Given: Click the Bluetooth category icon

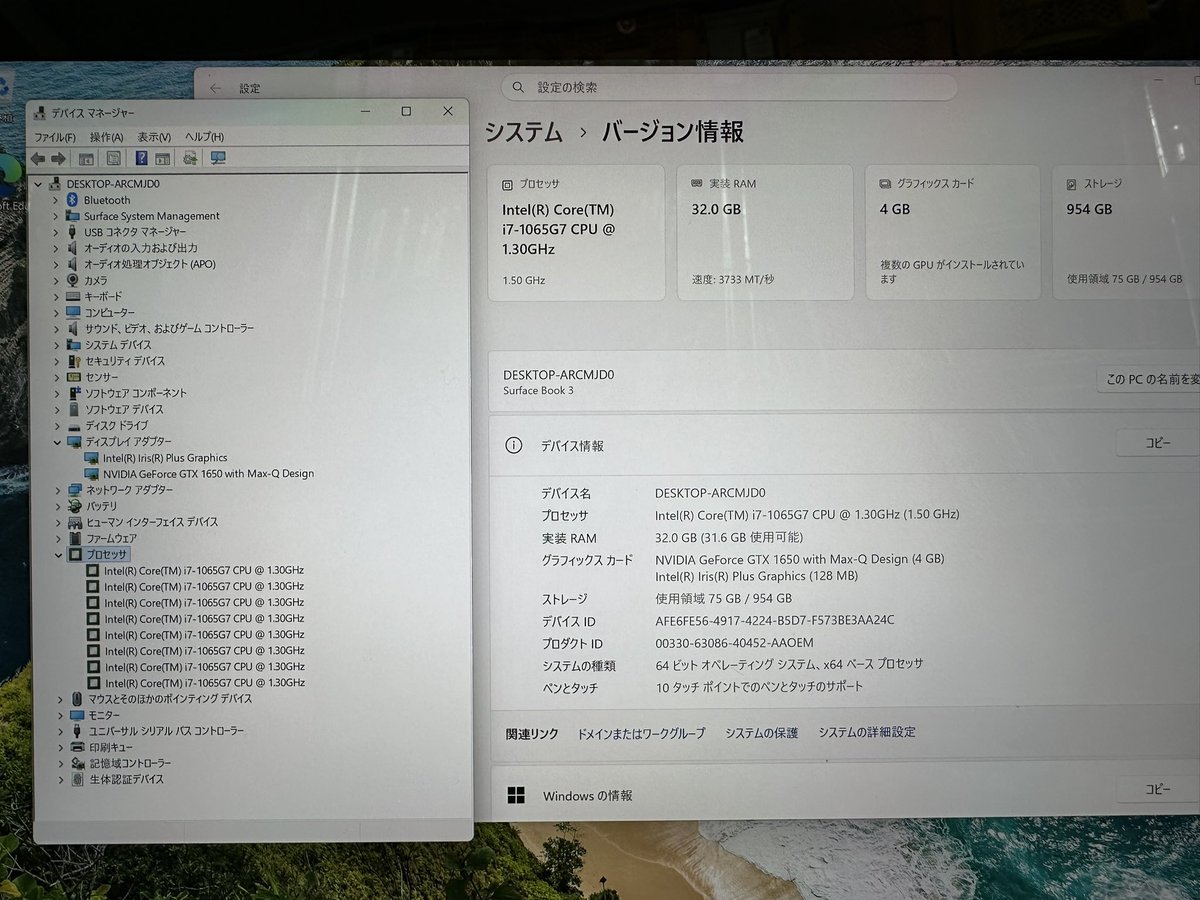Looking at the screenshot, I should [x=72, y=200].
